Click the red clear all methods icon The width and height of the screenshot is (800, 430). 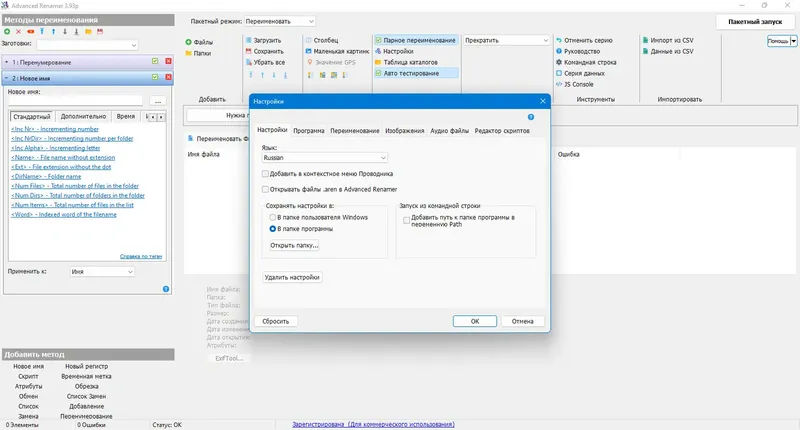[31, 32]
